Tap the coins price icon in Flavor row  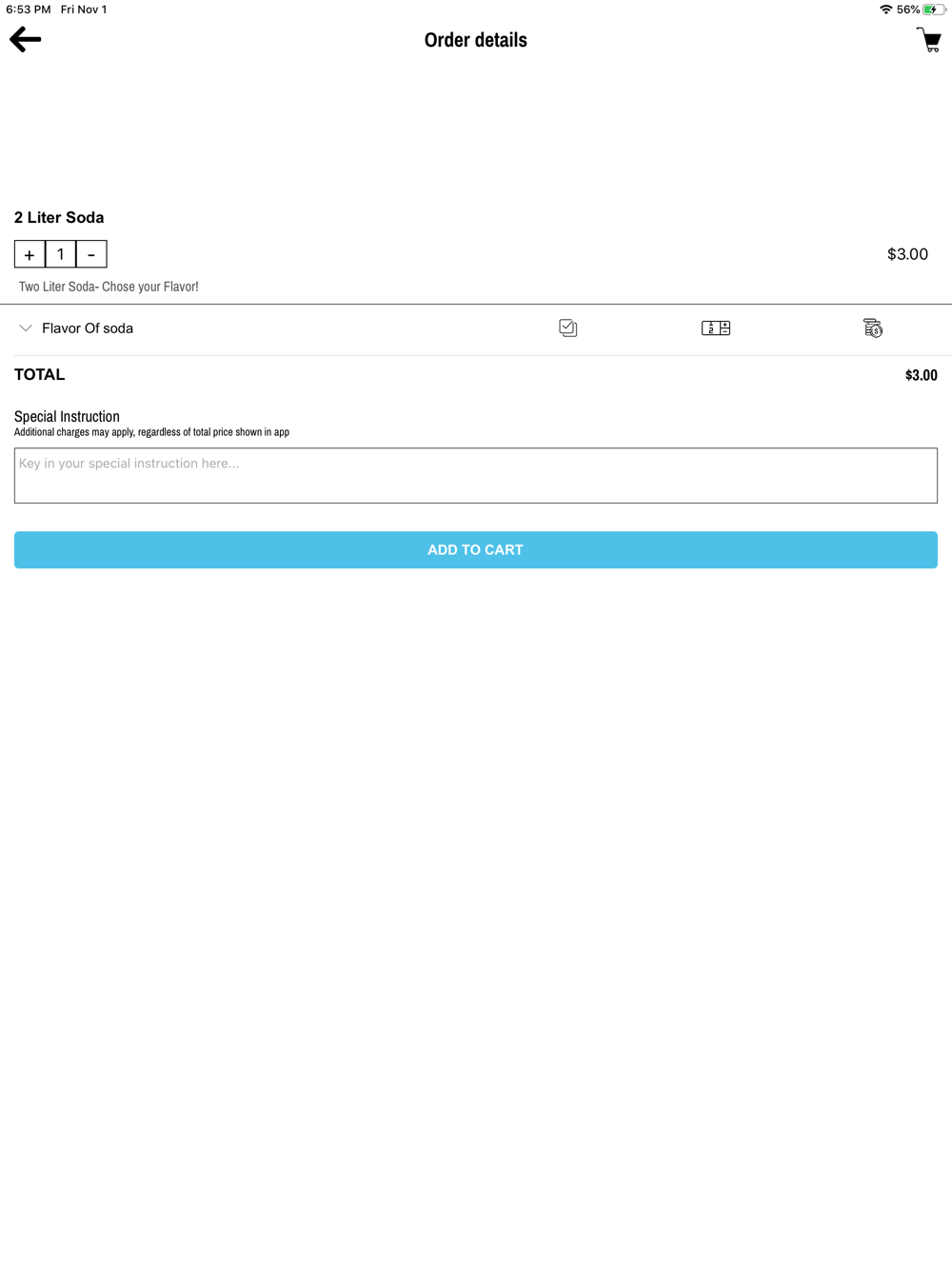point(873,327)
